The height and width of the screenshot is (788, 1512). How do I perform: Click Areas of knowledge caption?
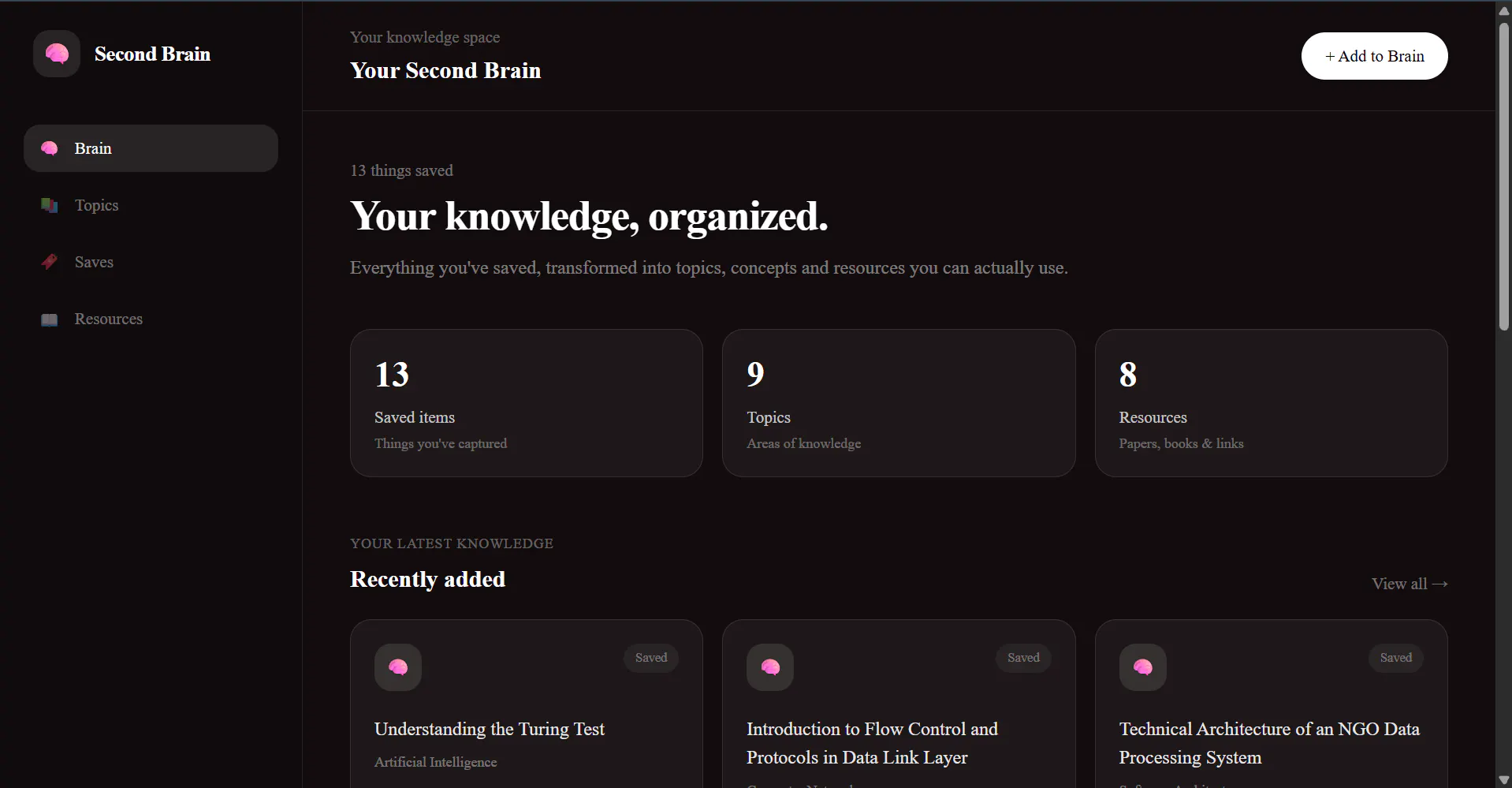click(x=804, y=443)
